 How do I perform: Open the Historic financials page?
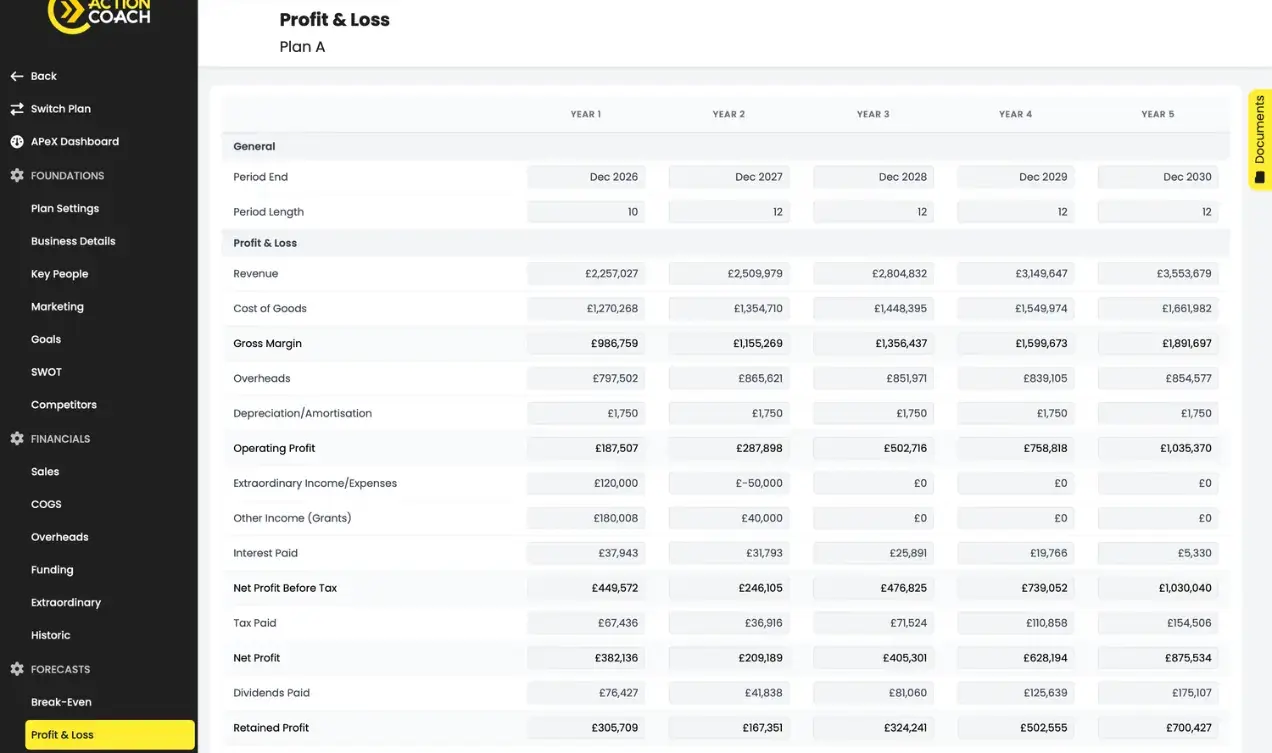pyautogui.click(x=51, y=635)
